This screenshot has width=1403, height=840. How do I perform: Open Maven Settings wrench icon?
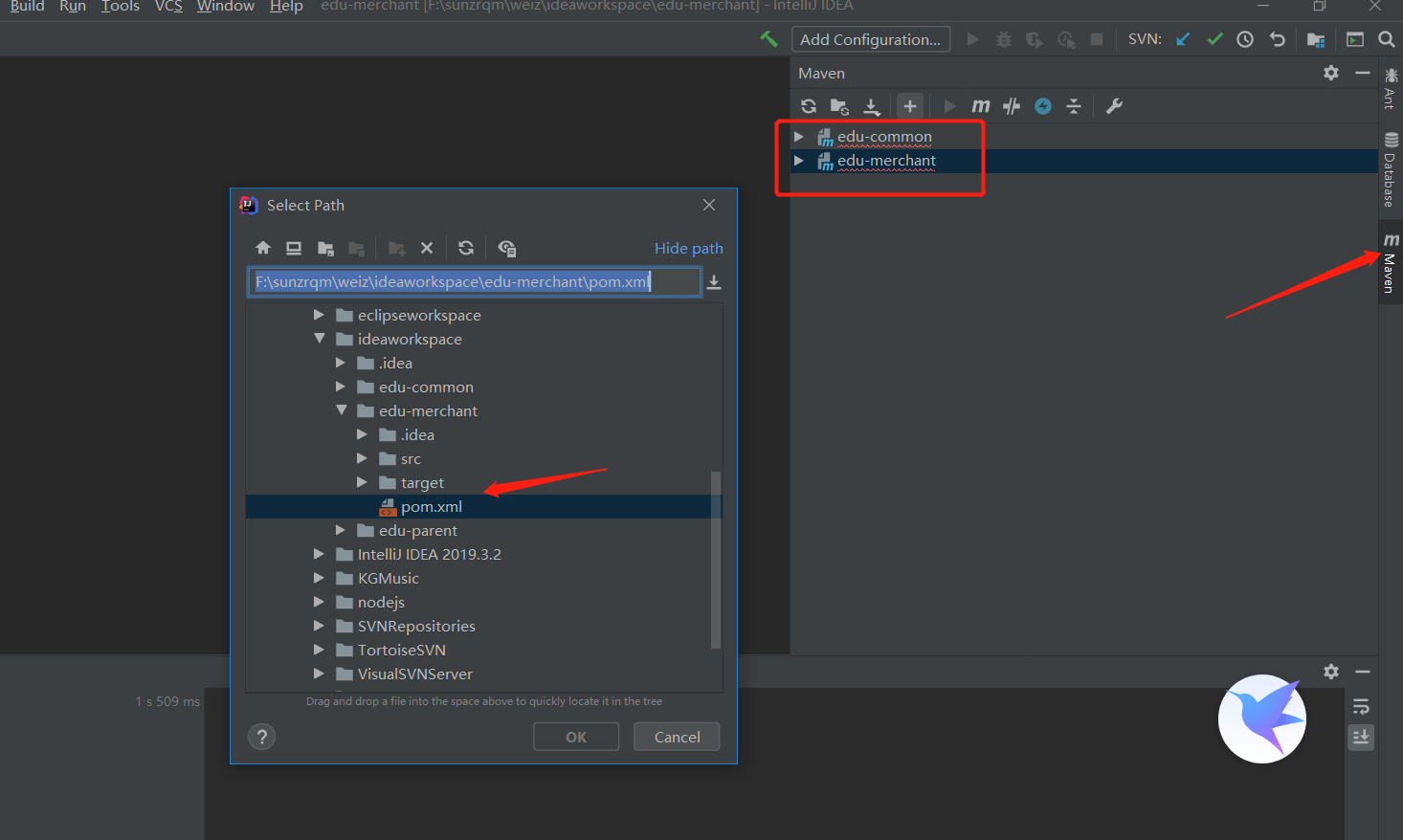pos(1114,106)
